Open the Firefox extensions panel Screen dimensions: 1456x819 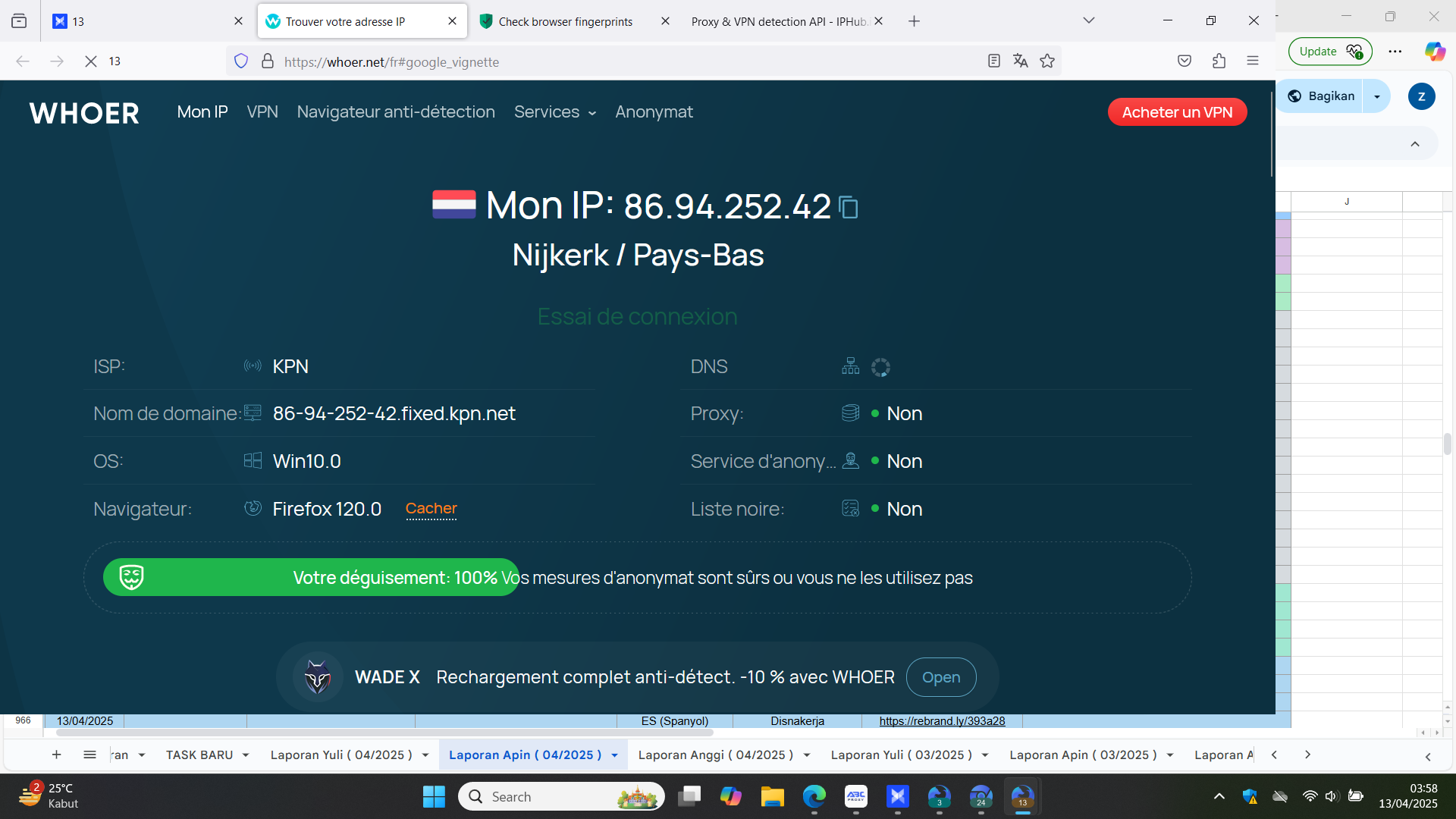click(x=1219, y=61)
